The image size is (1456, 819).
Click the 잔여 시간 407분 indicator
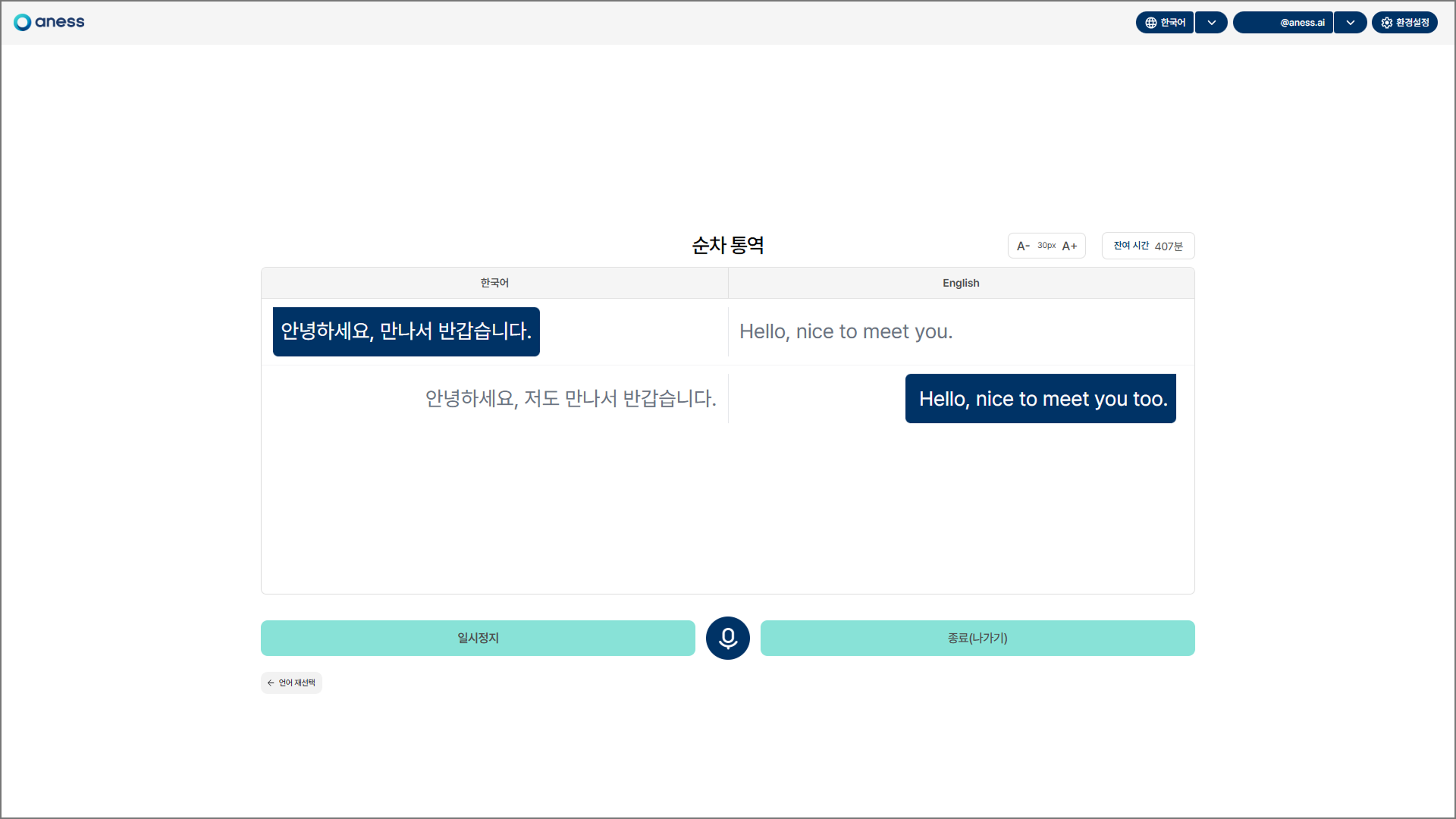tap(1147, 246)
